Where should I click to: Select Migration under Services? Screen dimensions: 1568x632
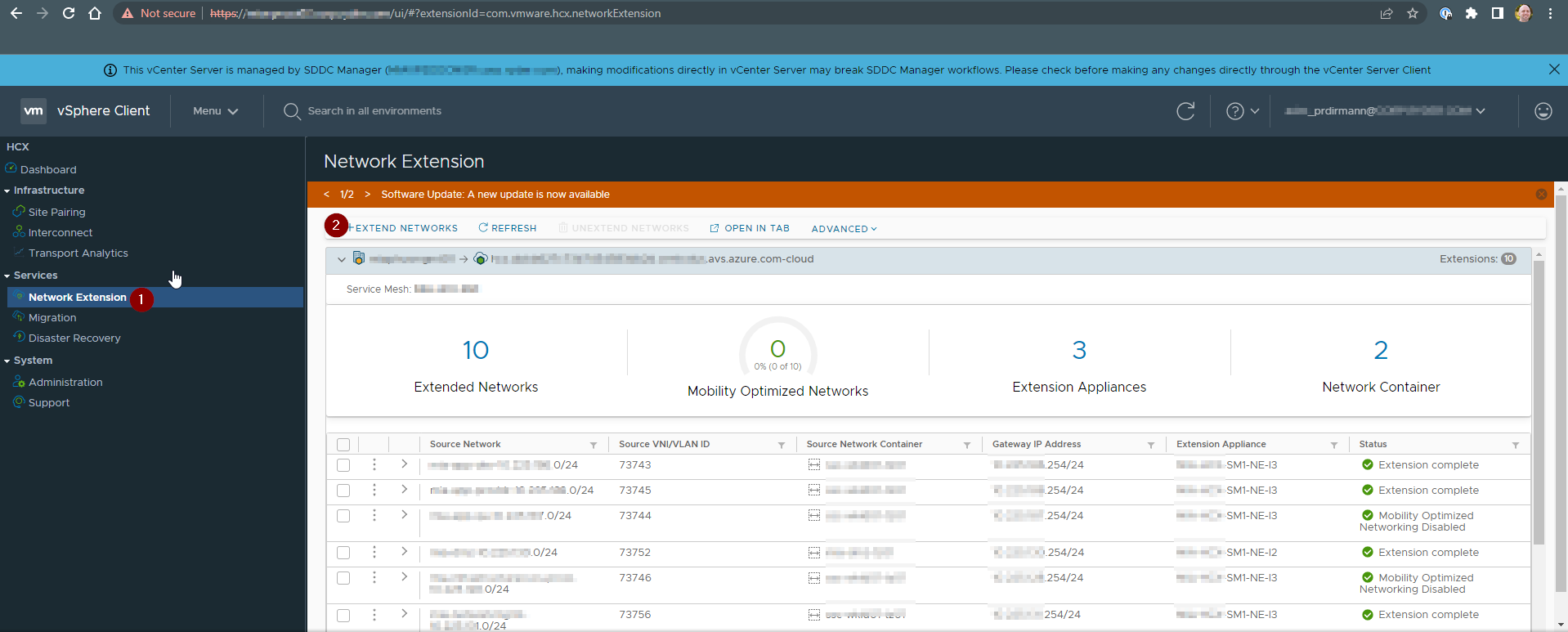point(52,317)
